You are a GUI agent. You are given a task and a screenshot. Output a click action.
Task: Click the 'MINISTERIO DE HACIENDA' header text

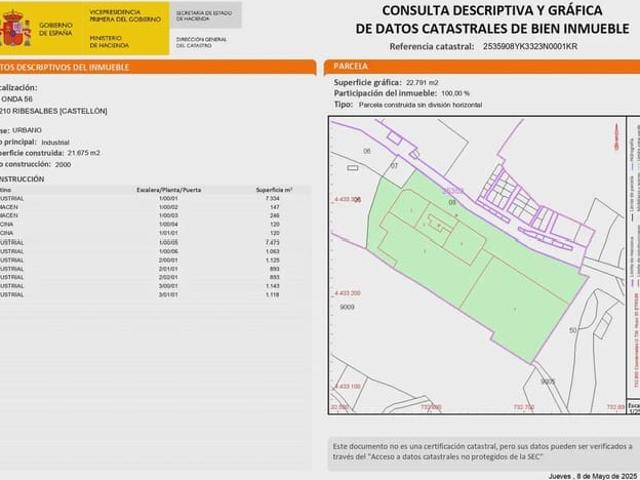(109, 42)
